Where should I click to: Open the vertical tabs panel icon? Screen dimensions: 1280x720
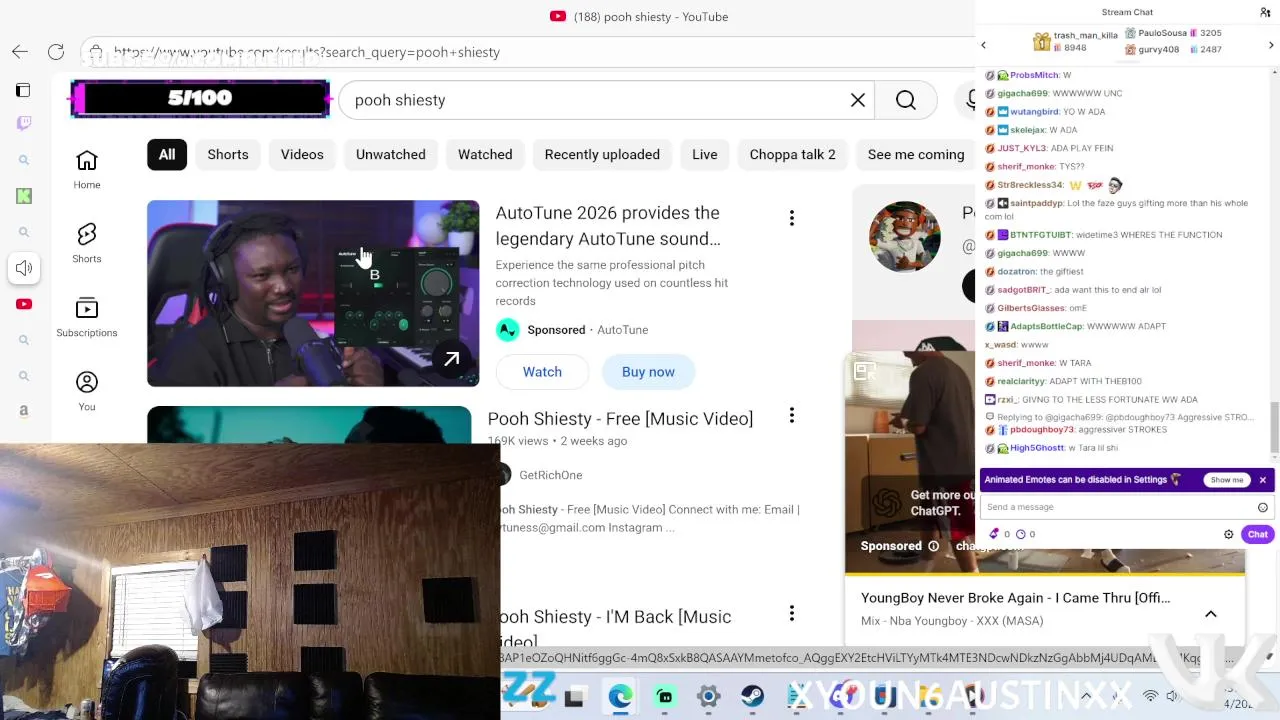click(23, 90)
